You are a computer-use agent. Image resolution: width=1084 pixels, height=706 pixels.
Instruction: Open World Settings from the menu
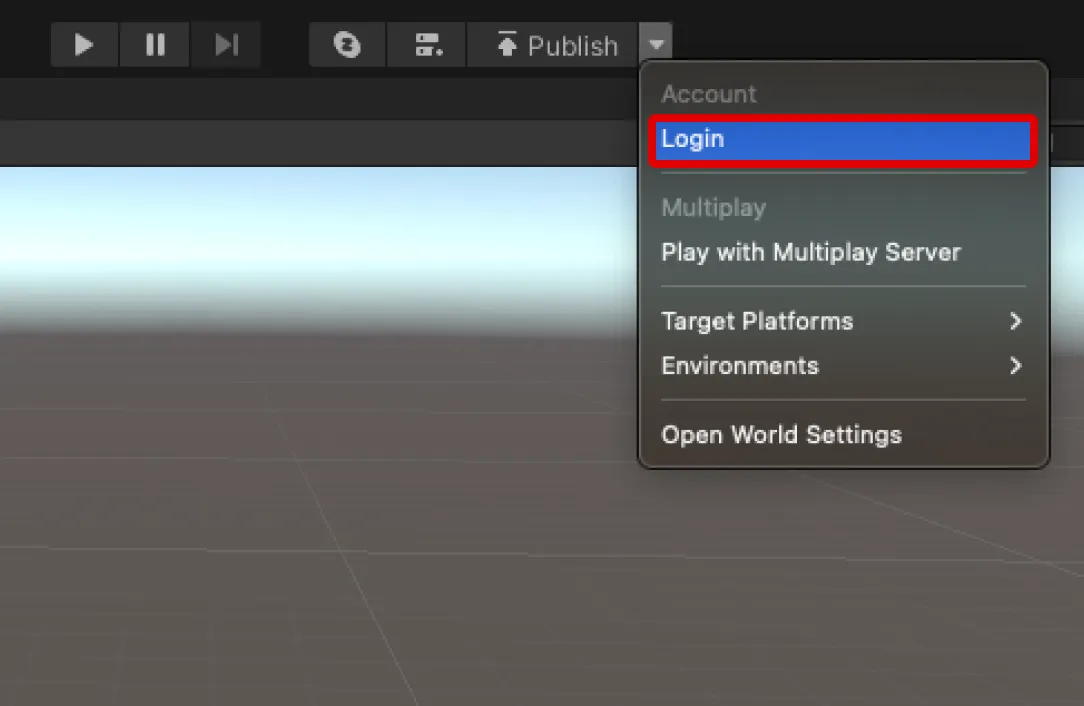[781, 434]
